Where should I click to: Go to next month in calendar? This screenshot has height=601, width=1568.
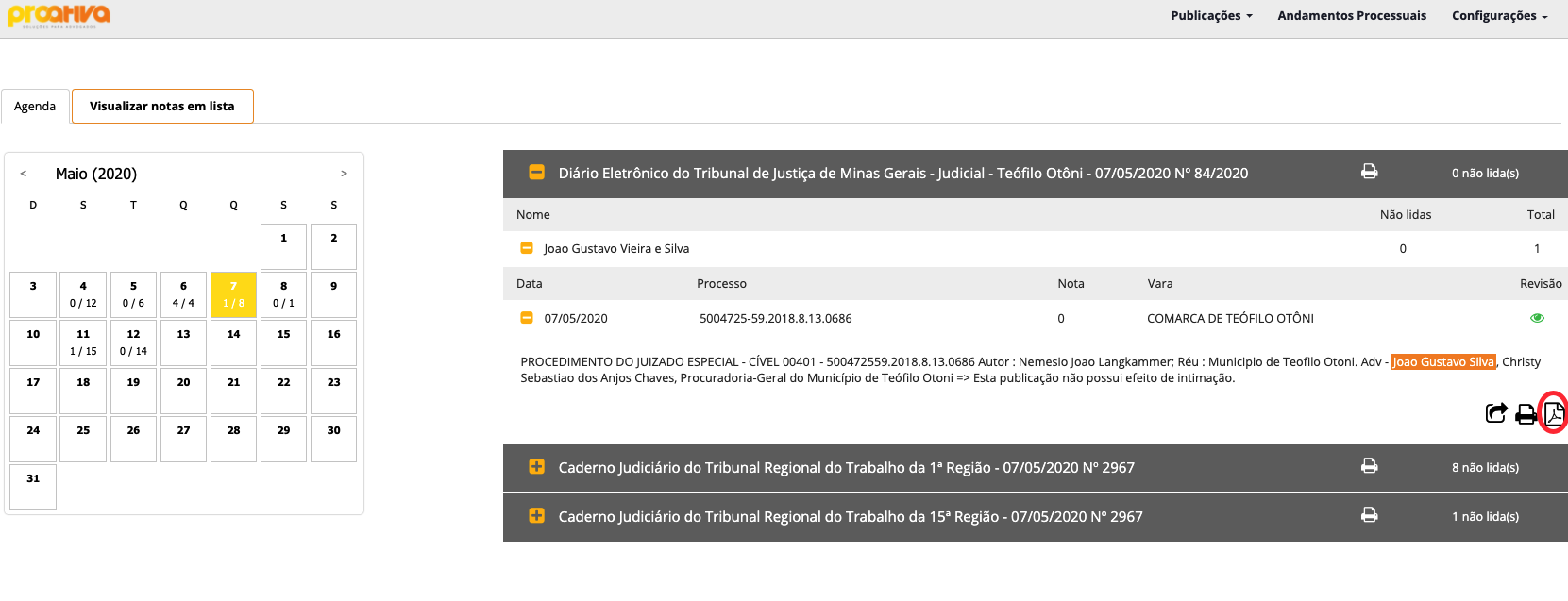[x=344, y=174]
